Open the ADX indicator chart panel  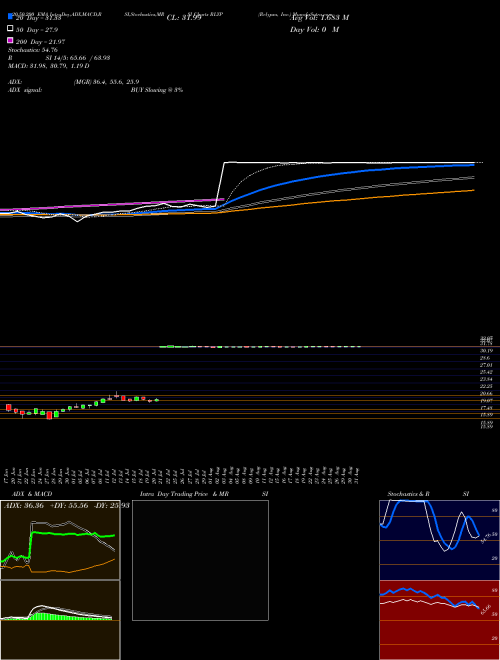[60, 540]
